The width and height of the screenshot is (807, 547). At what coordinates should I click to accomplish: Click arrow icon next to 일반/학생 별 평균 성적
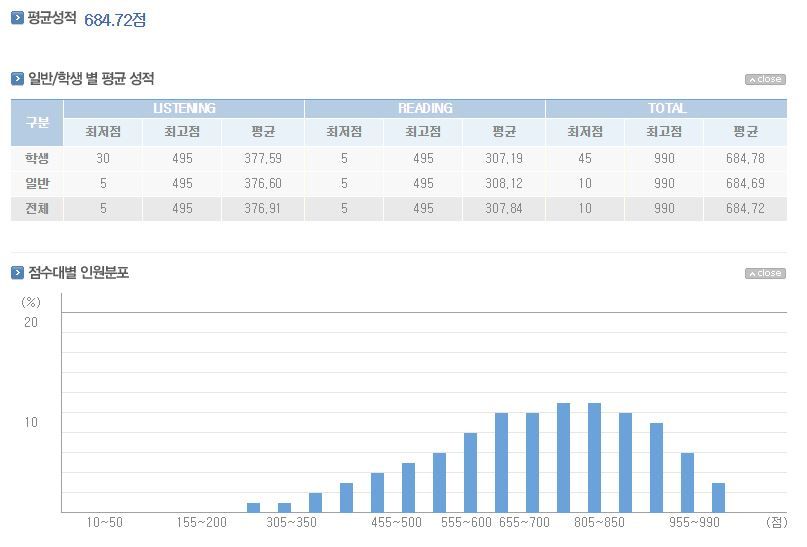pos(17,79)
